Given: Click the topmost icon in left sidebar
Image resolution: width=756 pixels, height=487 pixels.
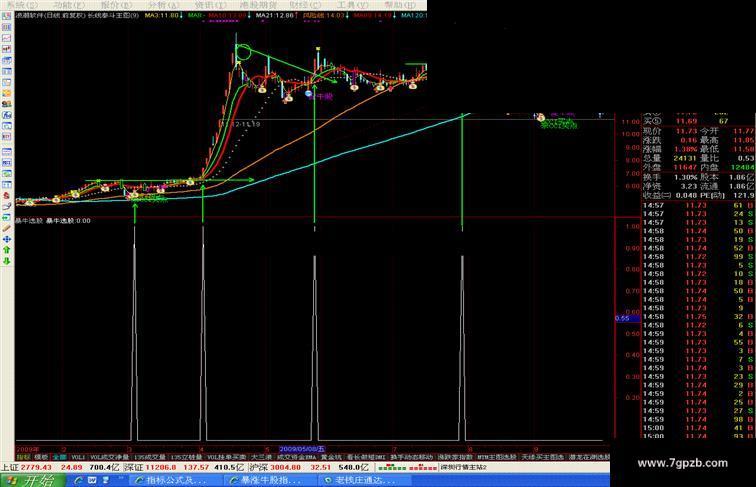Looking at the screenshot, I should 6,16.
